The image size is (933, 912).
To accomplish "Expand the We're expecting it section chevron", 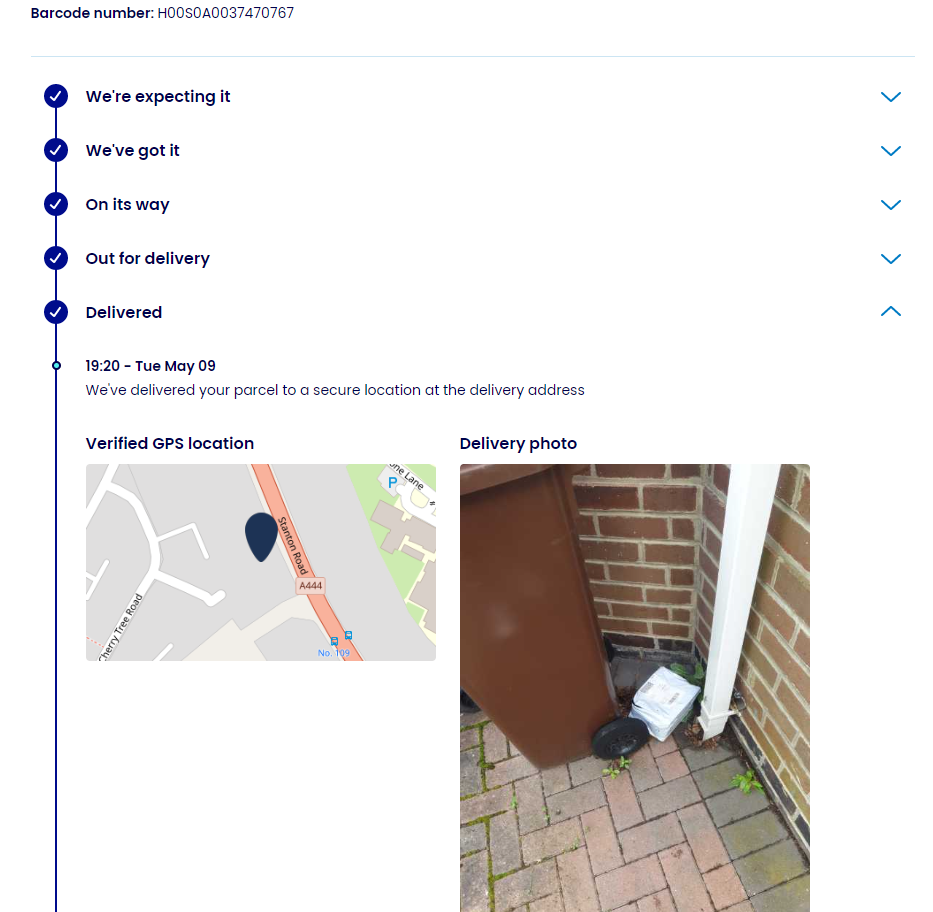I will [x=890, y=96].
